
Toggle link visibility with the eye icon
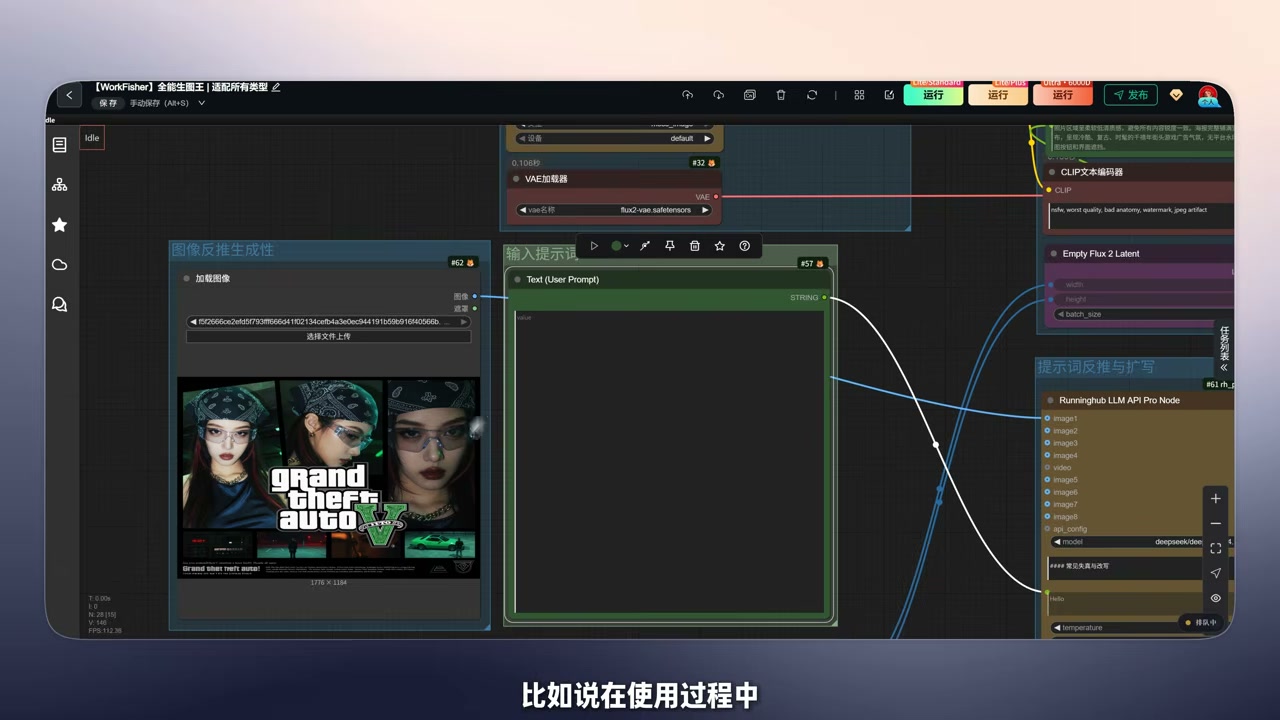tap(1216, 598)
